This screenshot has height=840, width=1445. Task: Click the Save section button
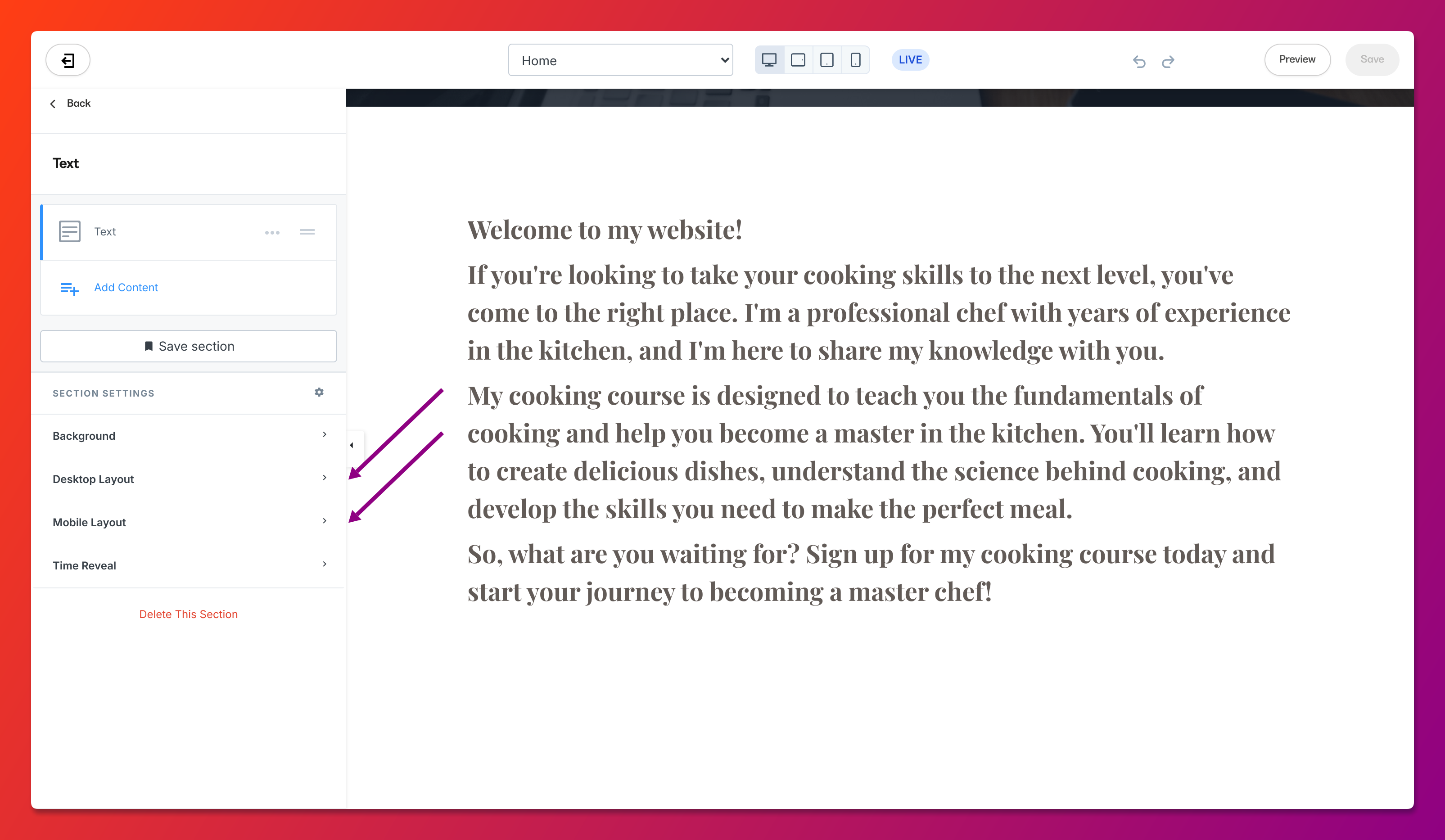point(189,346)
